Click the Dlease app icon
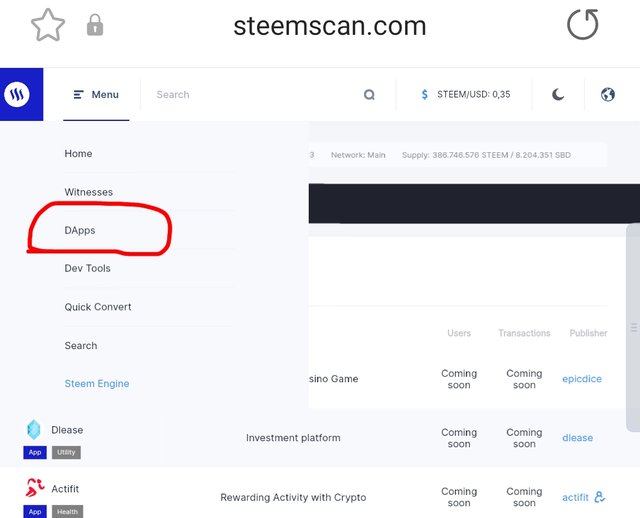The image size is (640, 518). pos(33,429)
